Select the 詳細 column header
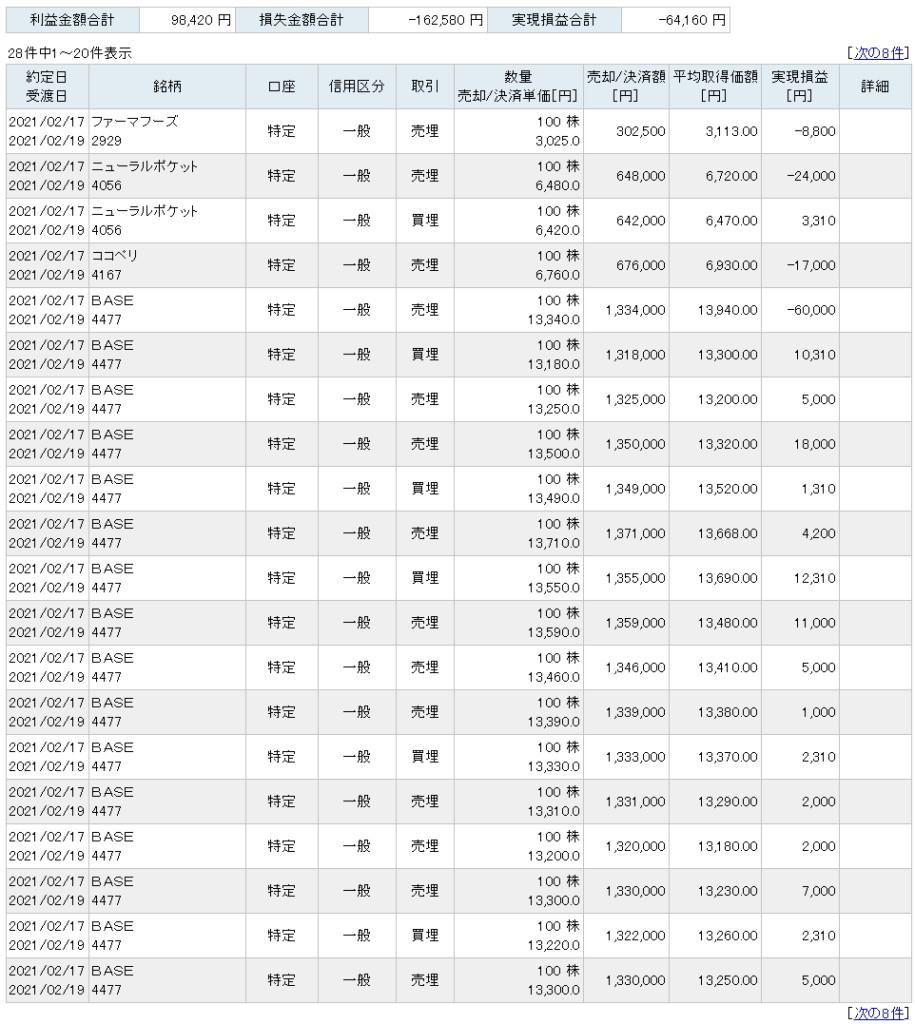This screenshot has height=1024, width=915. 875,86
